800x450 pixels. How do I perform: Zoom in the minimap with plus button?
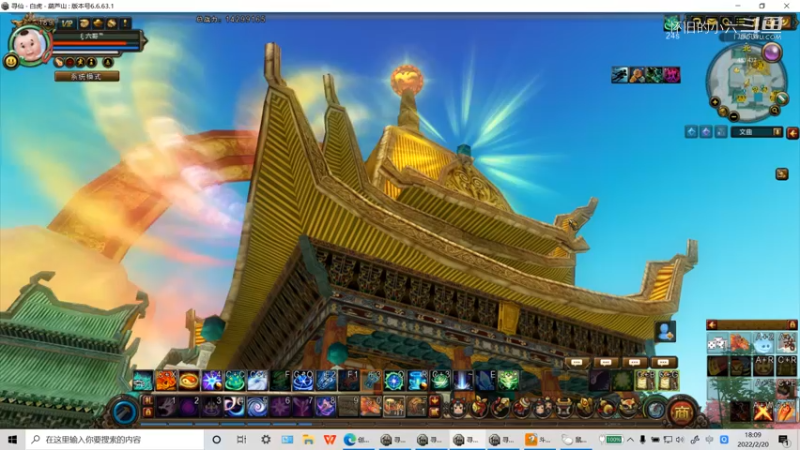[x=715, y=102]
